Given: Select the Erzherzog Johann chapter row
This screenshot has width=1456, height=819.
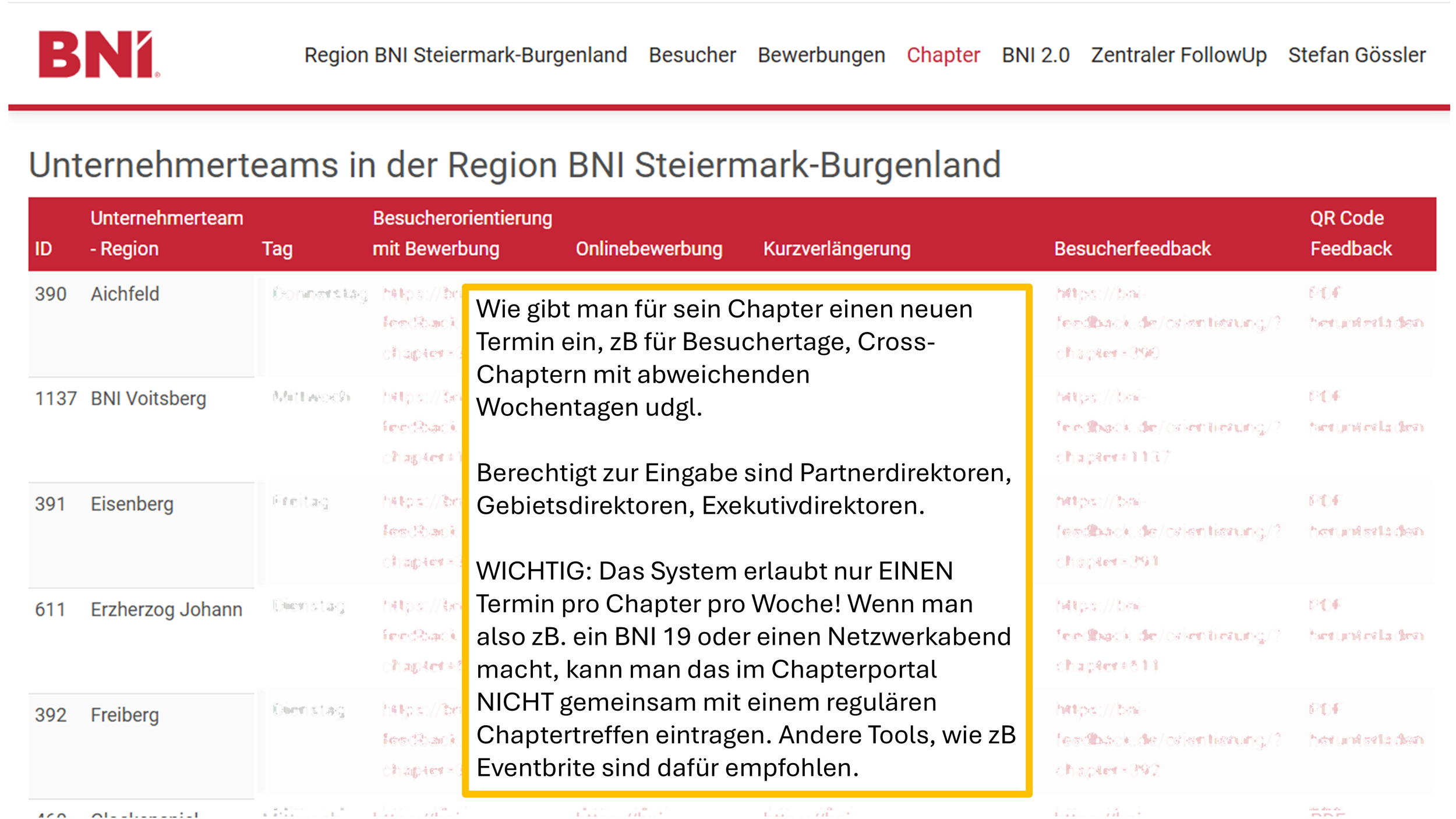Looking at the screenshot, I should [166, 609].
